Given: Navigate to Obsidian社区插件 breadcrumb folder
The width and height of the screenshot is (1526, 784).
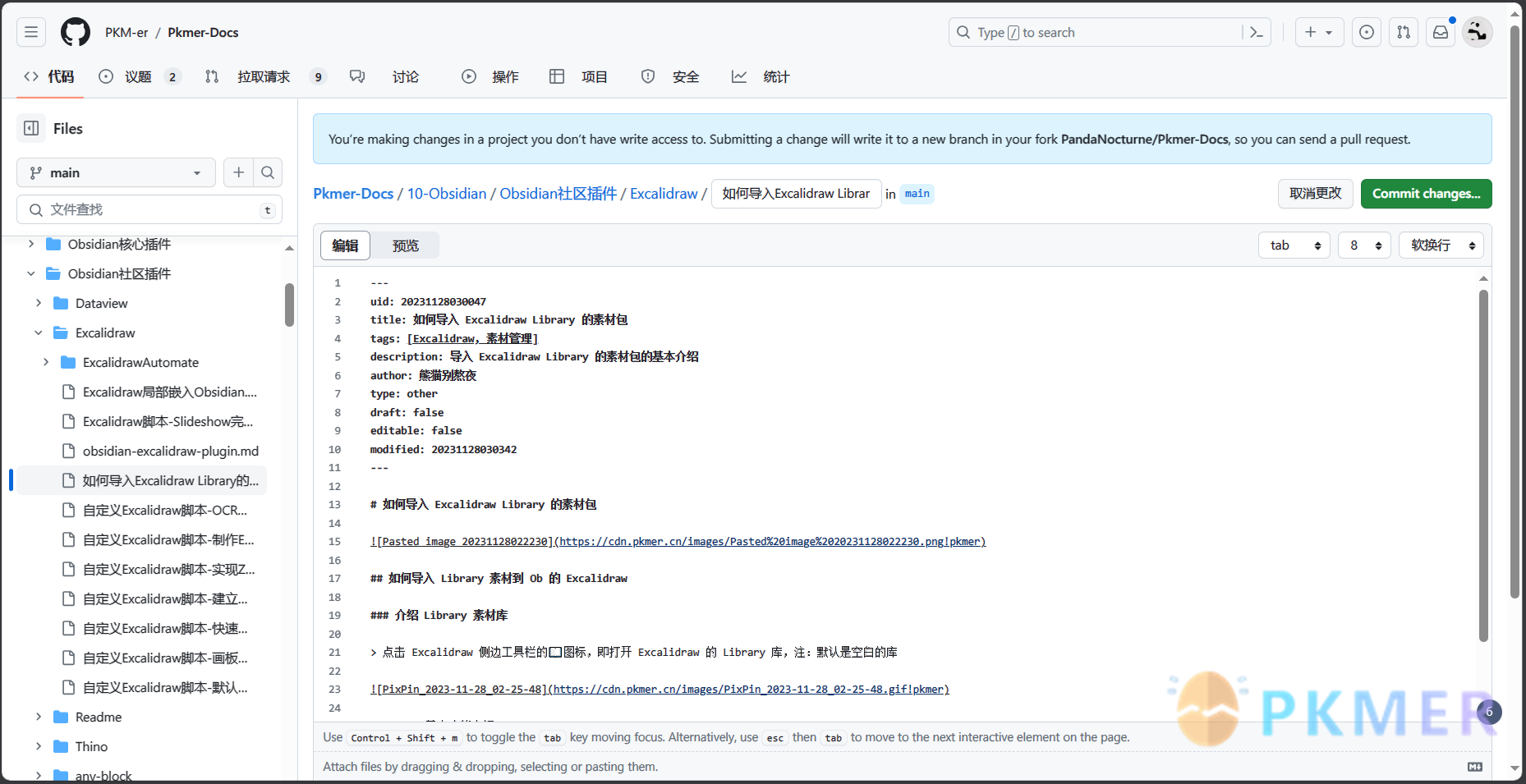Looking at the screenshot, I should coord(558,194).
